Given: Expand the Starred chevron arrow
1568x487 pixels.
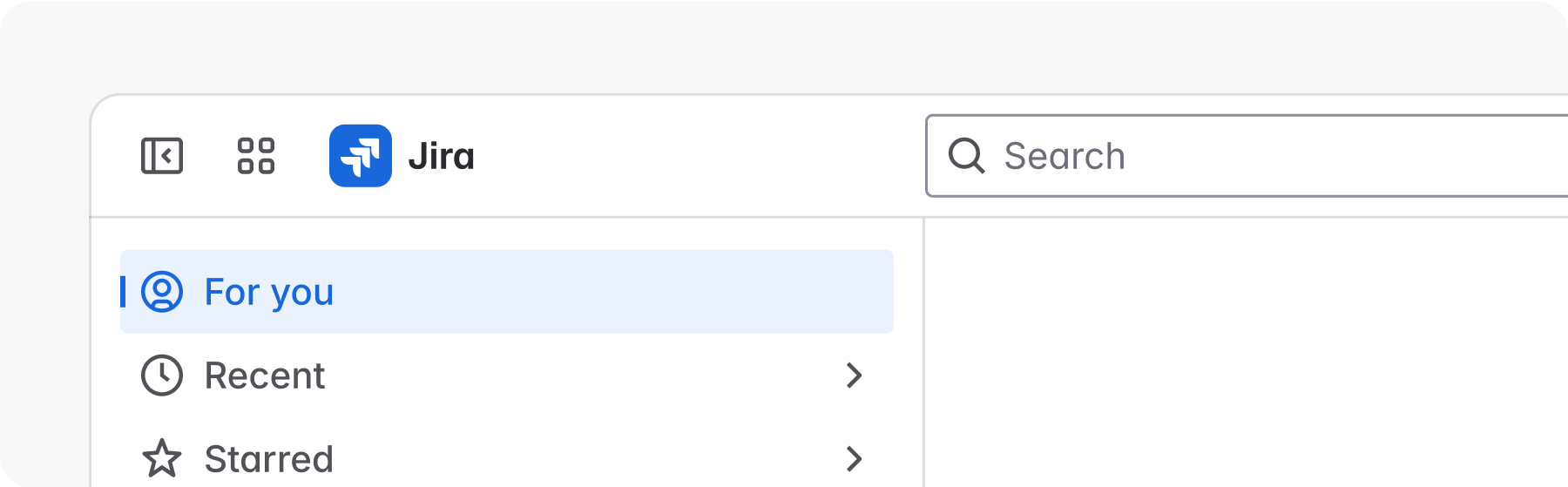Looking at the screenshot, I should tap(854, 458).
